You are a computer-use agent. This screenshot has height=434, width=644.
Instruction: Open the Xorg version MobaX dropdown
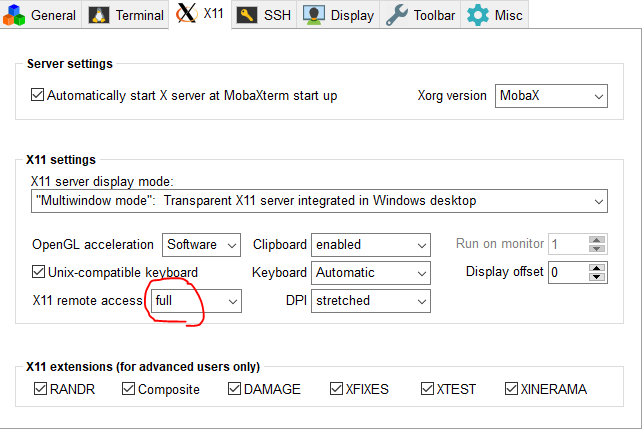click(551, 96)
